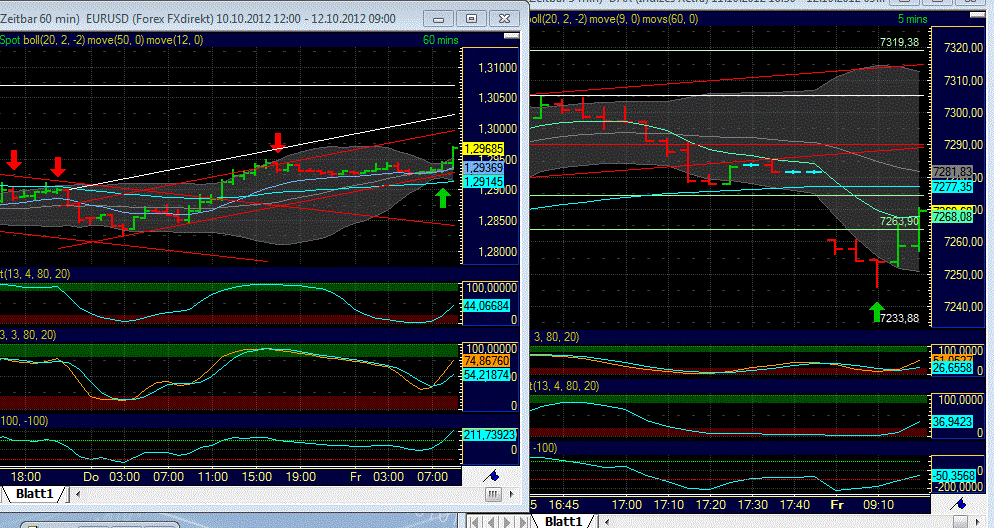Click the 7319,38 line label
The height and width of the screenshot is (528, 994).
(900, 42)
